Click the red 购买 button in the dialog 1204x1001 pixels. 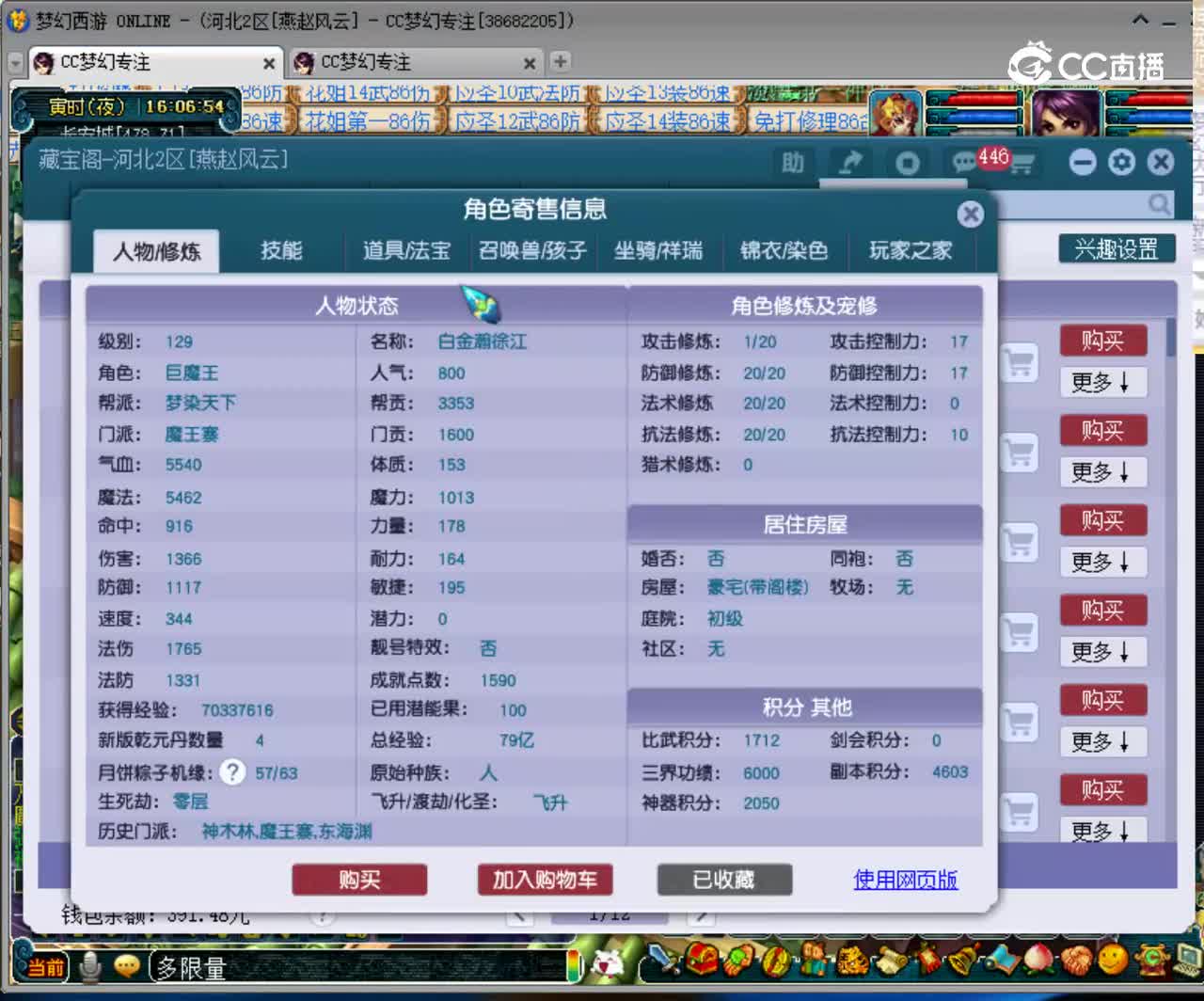click(x=359, y=880)
